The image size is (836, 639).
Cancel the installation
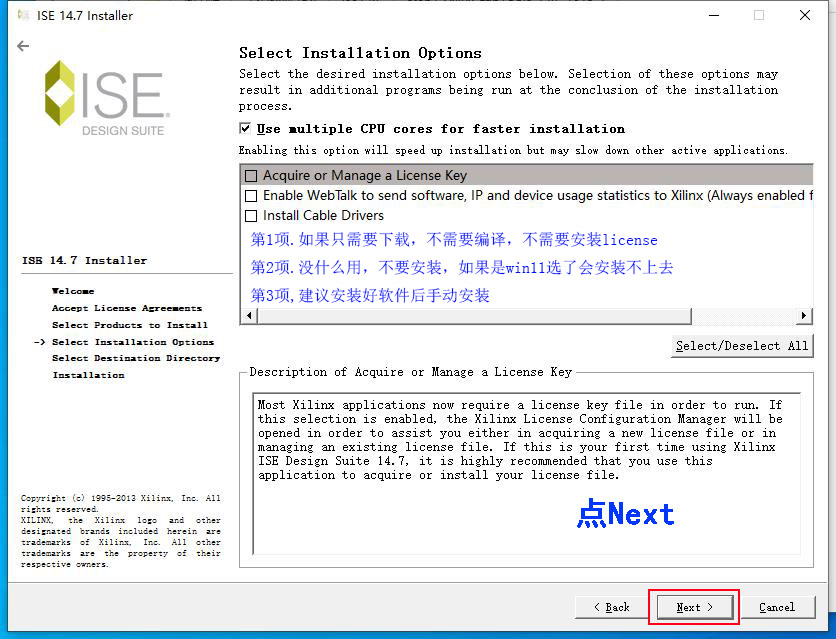[776, 607]
